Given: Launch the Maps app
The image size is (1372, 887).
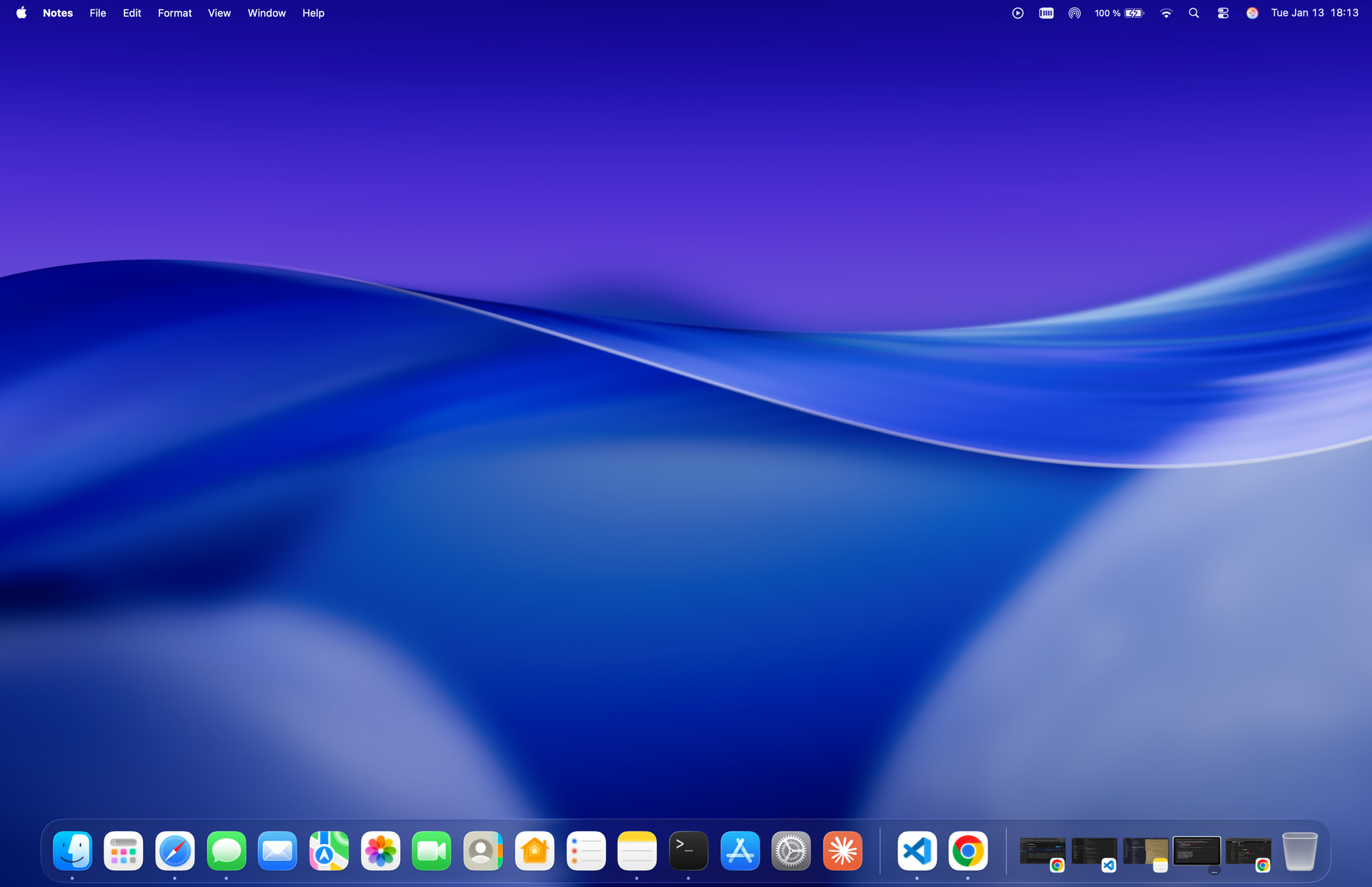Looking at the screenshot, I should [329, 851].
